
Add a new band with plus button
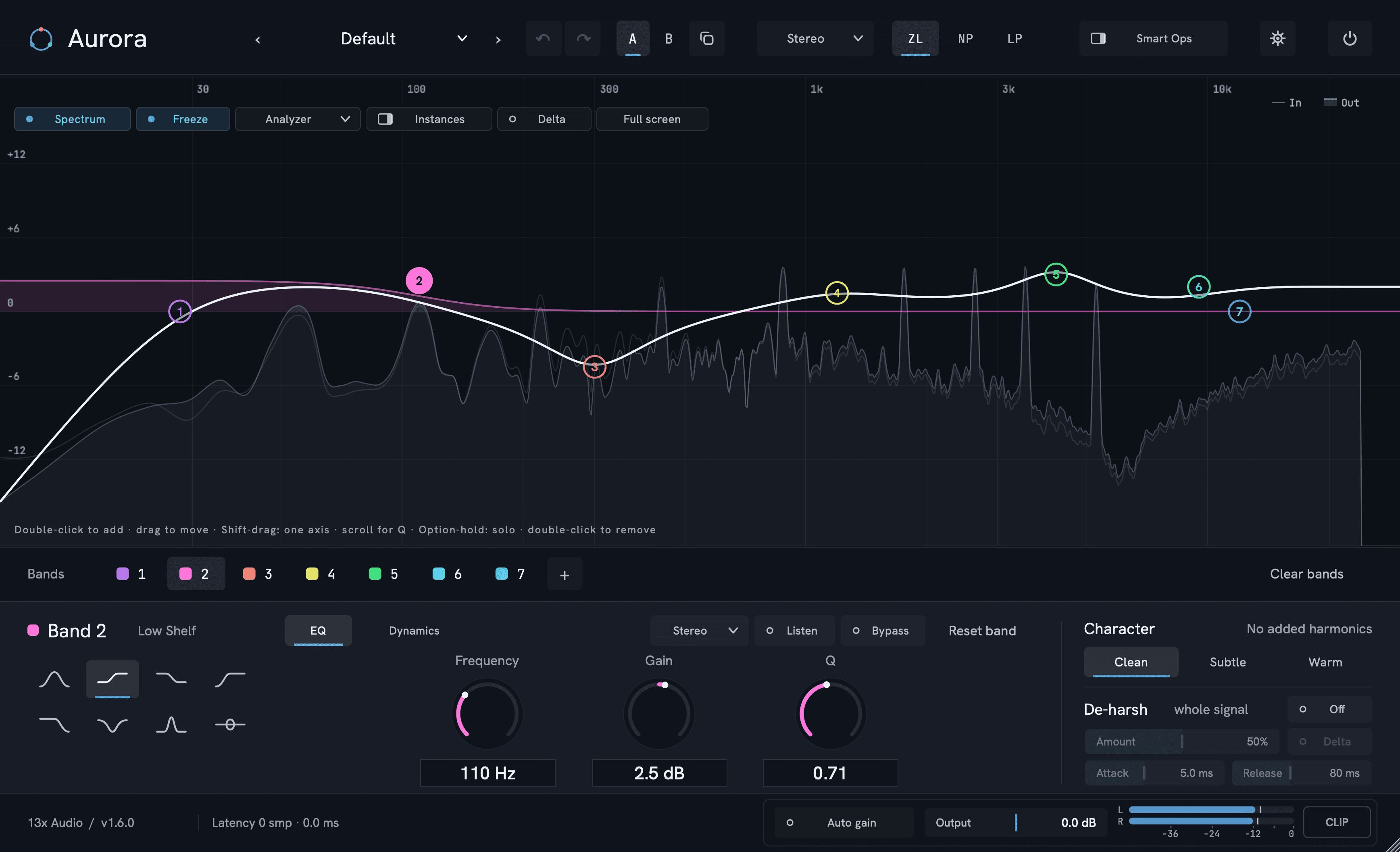coord(564,574)
